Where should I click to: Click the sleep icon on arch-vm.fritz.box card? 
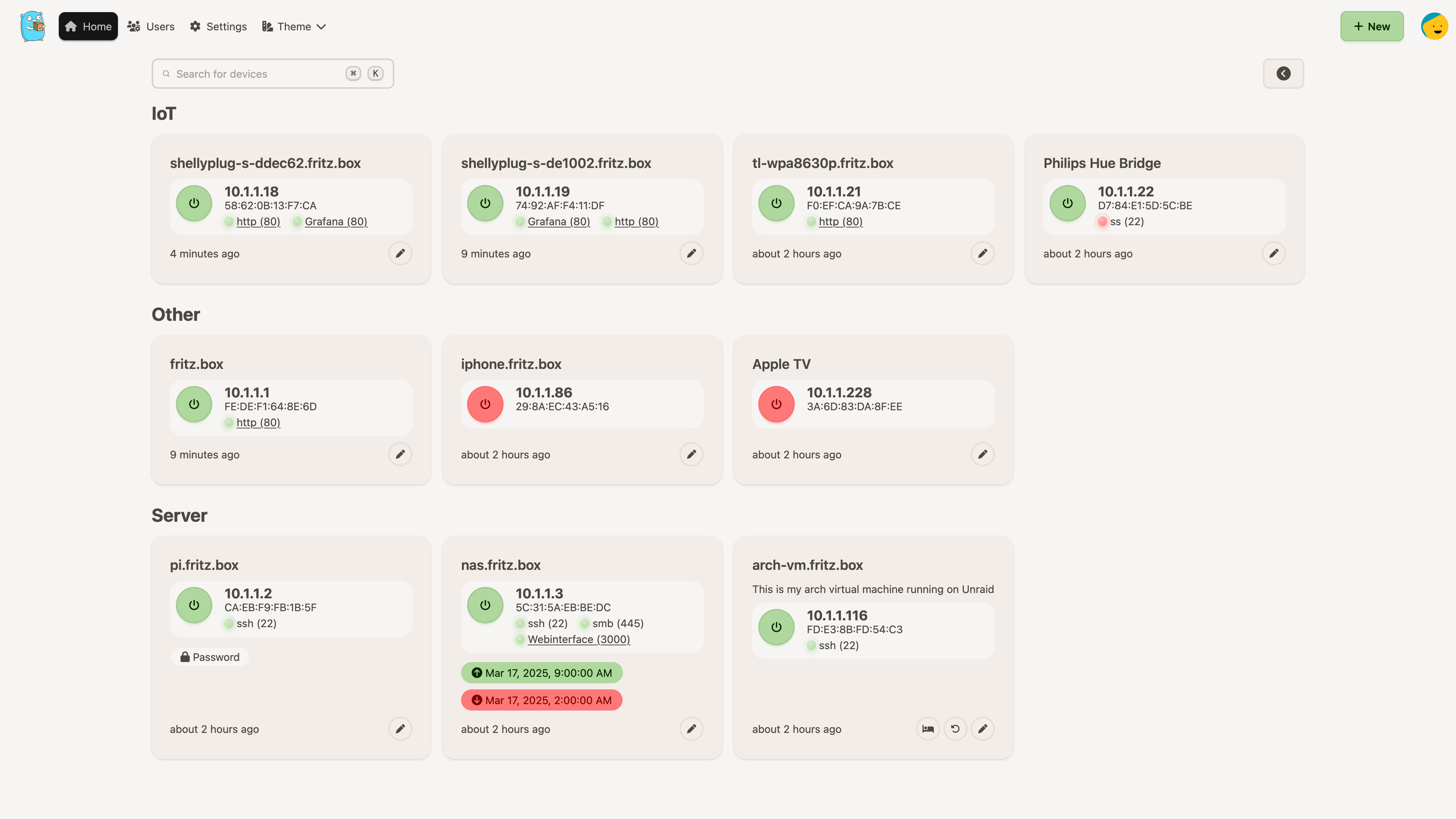point(927,728)
